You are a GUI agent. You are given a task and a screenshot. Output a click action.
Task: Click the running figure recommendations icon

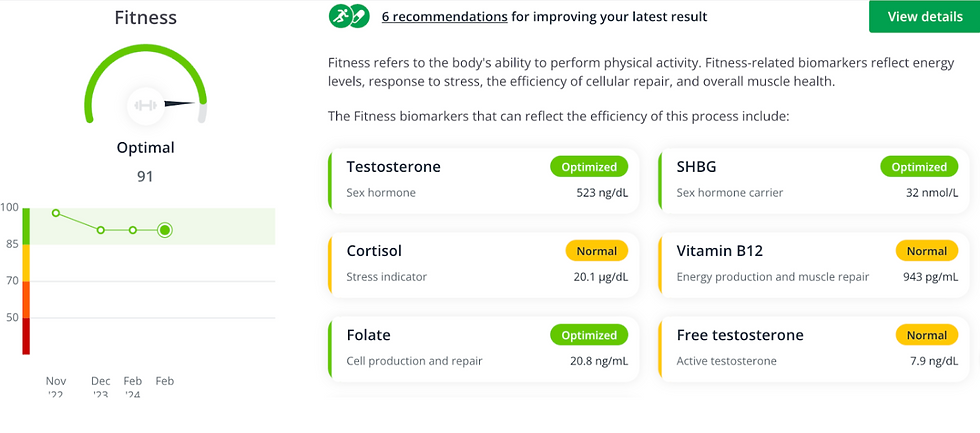pos(340,16)
